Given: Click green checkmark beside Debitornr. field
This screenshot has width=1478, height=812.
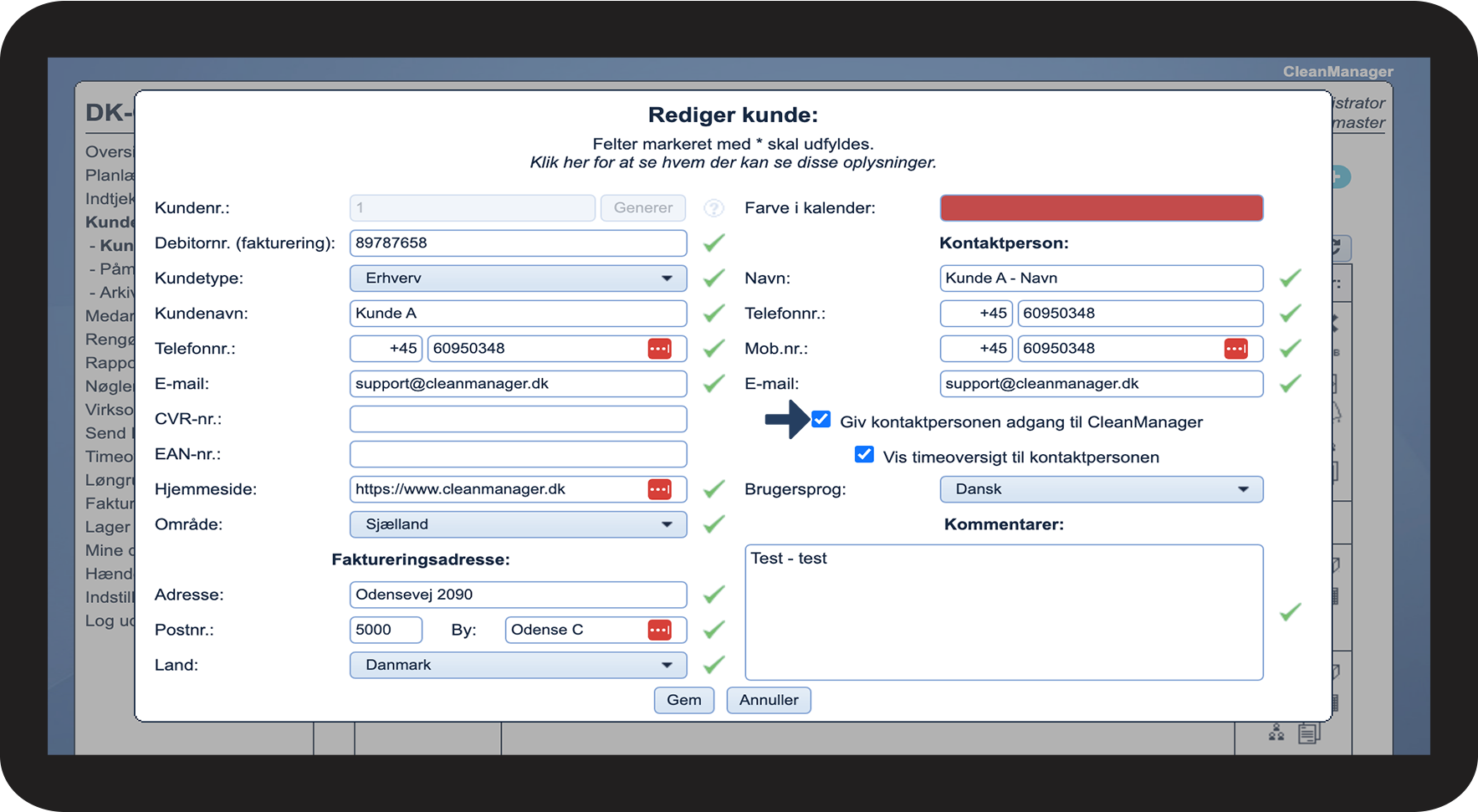Looking at the screenshot, I should (x=713, y=243).
